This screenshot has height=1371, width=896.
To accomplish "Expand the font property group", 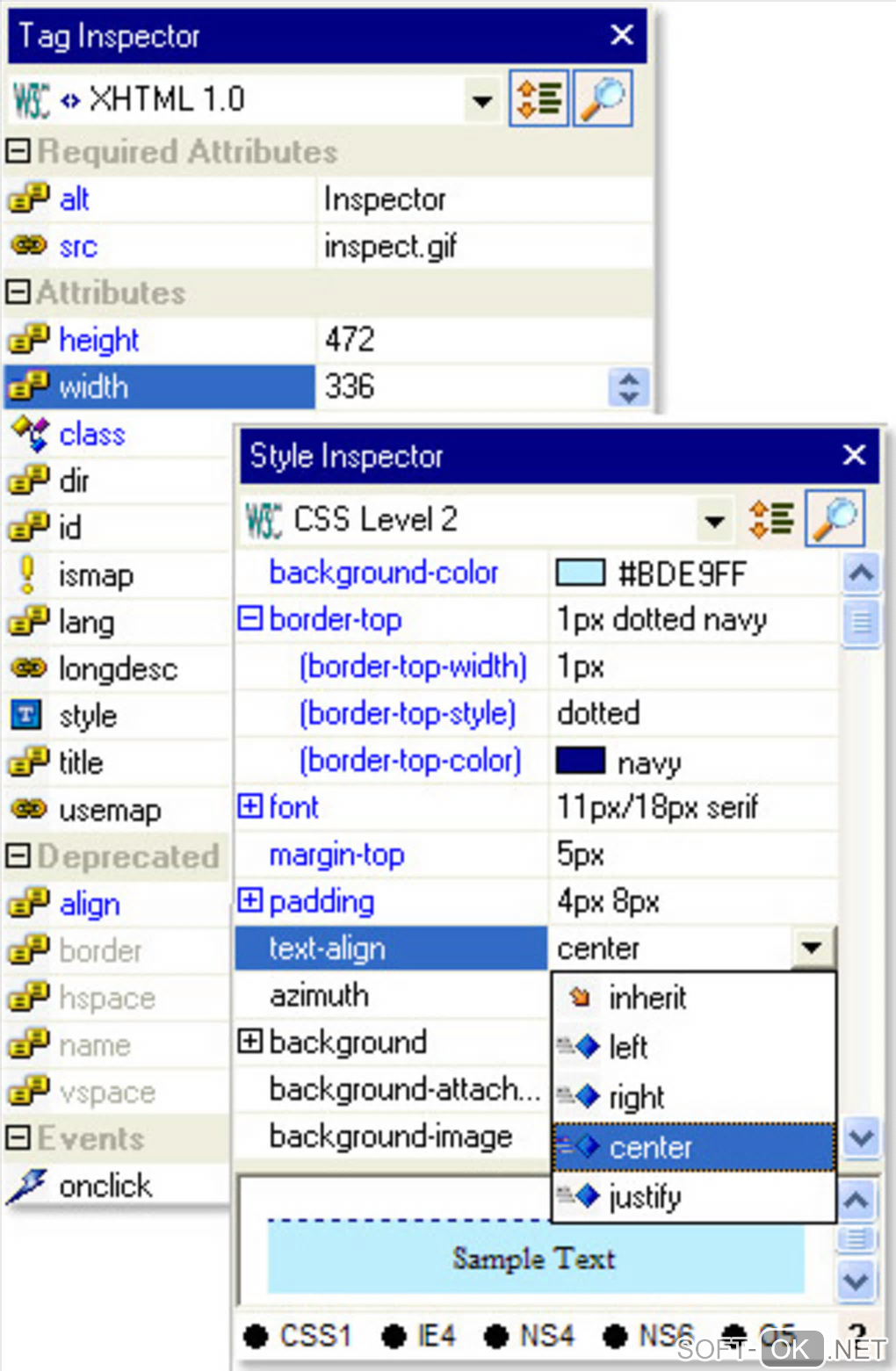I will [250, 805].
